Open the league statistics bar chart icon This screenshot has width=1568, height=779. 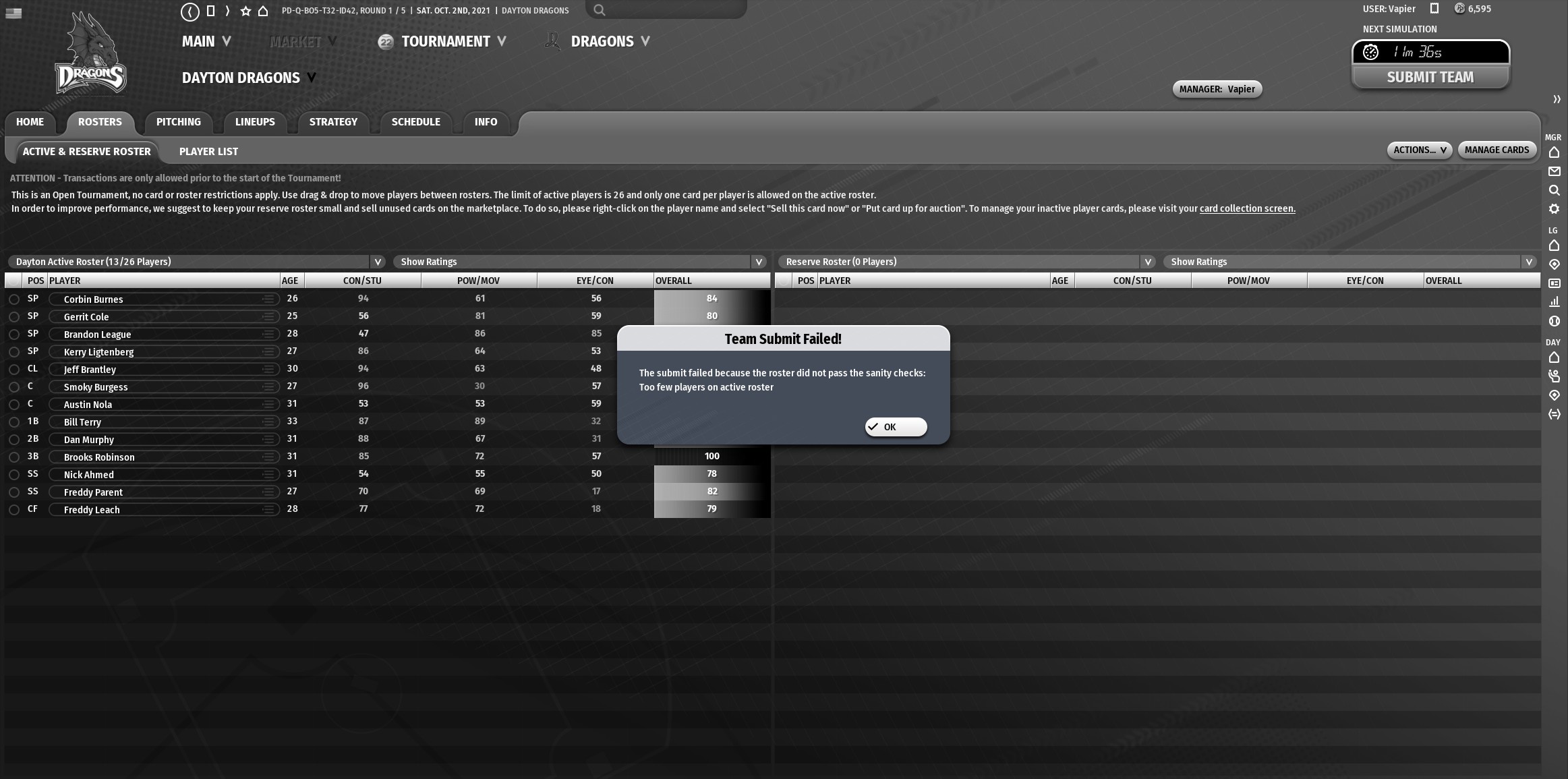click(x=1554, y=301)
